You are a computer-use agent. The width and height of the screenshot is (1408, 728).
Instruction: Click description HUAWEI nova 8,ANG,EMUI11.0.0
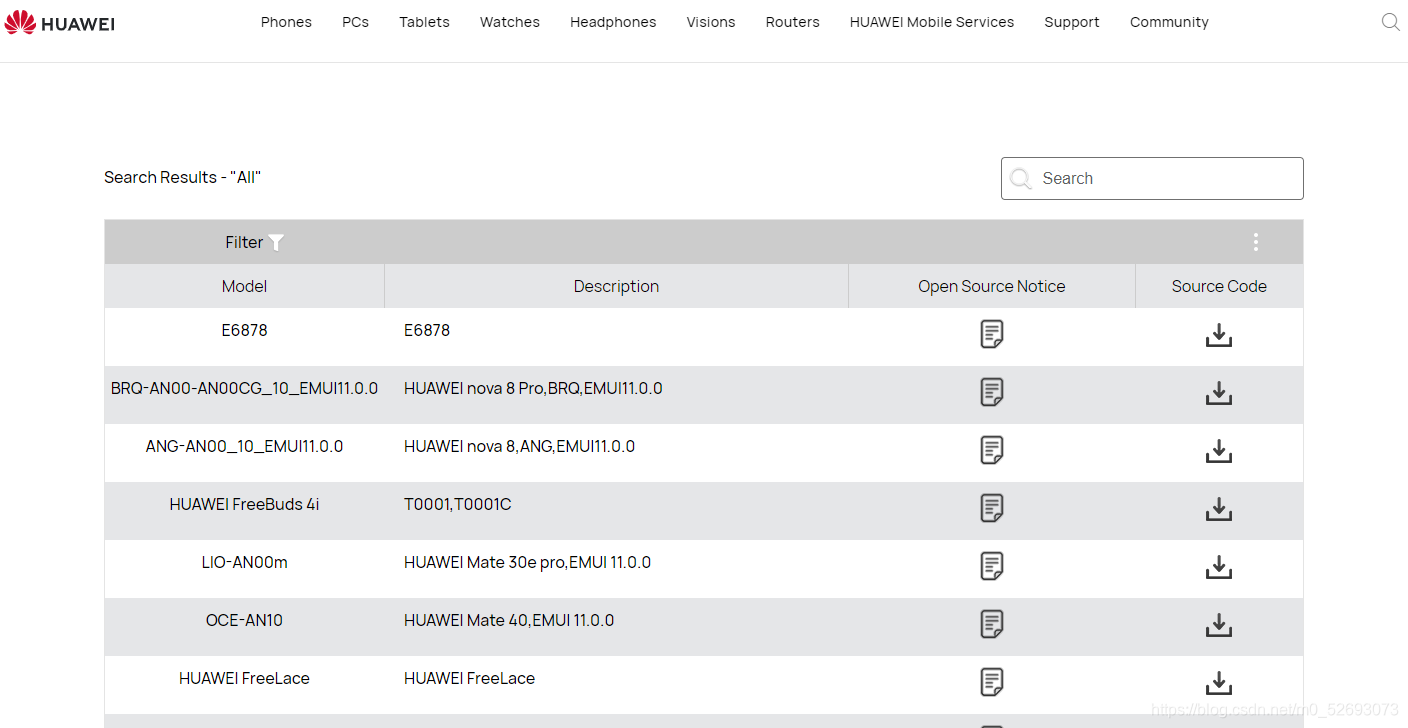pyautogui.click(x=519, y=446)
